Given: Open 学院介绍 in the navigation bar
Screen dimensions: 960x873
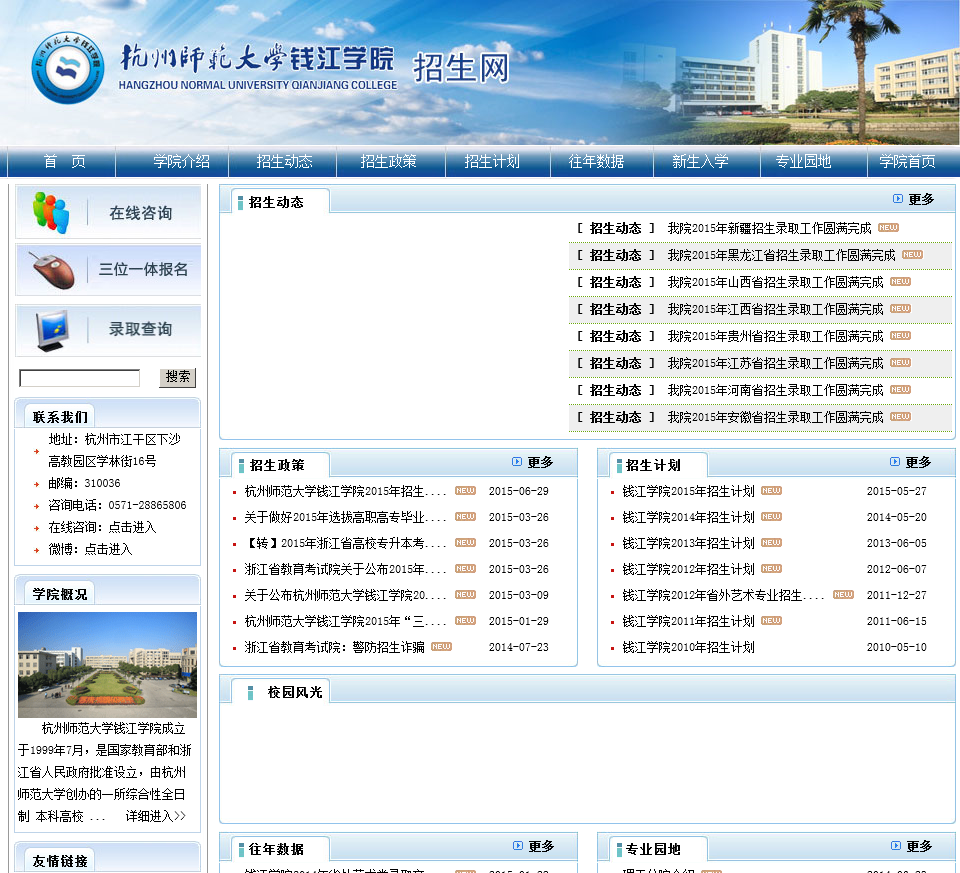Looking at the screenshot, I should pyautogui.click(x=181, y=162).
